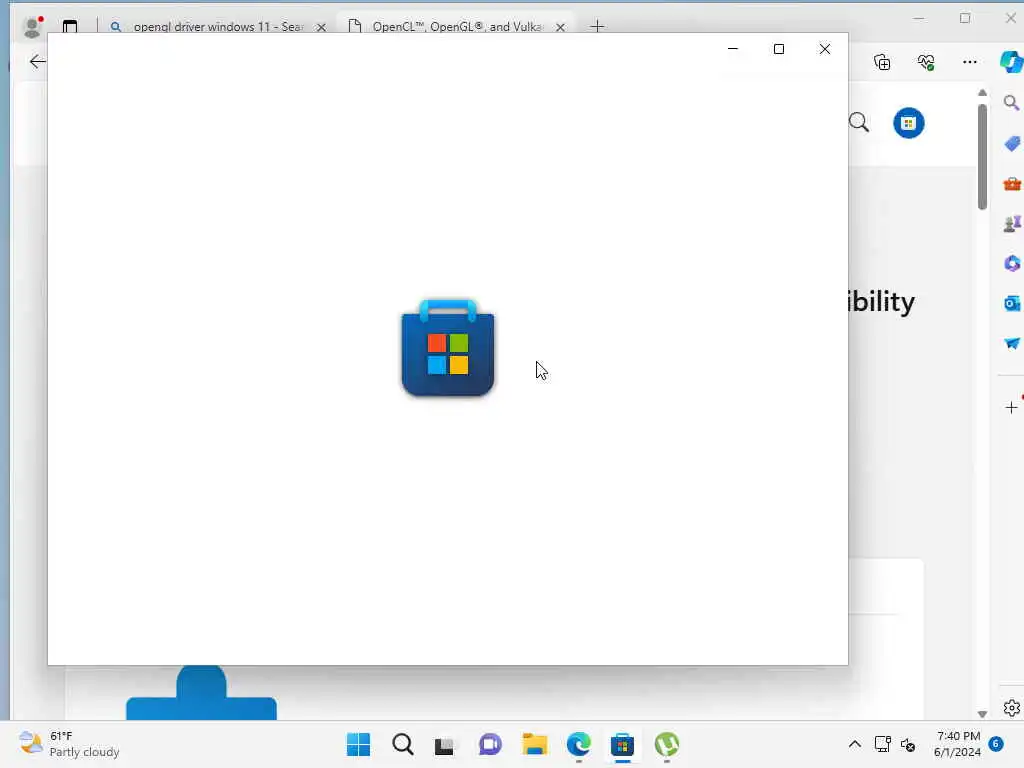
Task: Open Copilot icon in Edge toolbar
Action: click(1012, 62)
